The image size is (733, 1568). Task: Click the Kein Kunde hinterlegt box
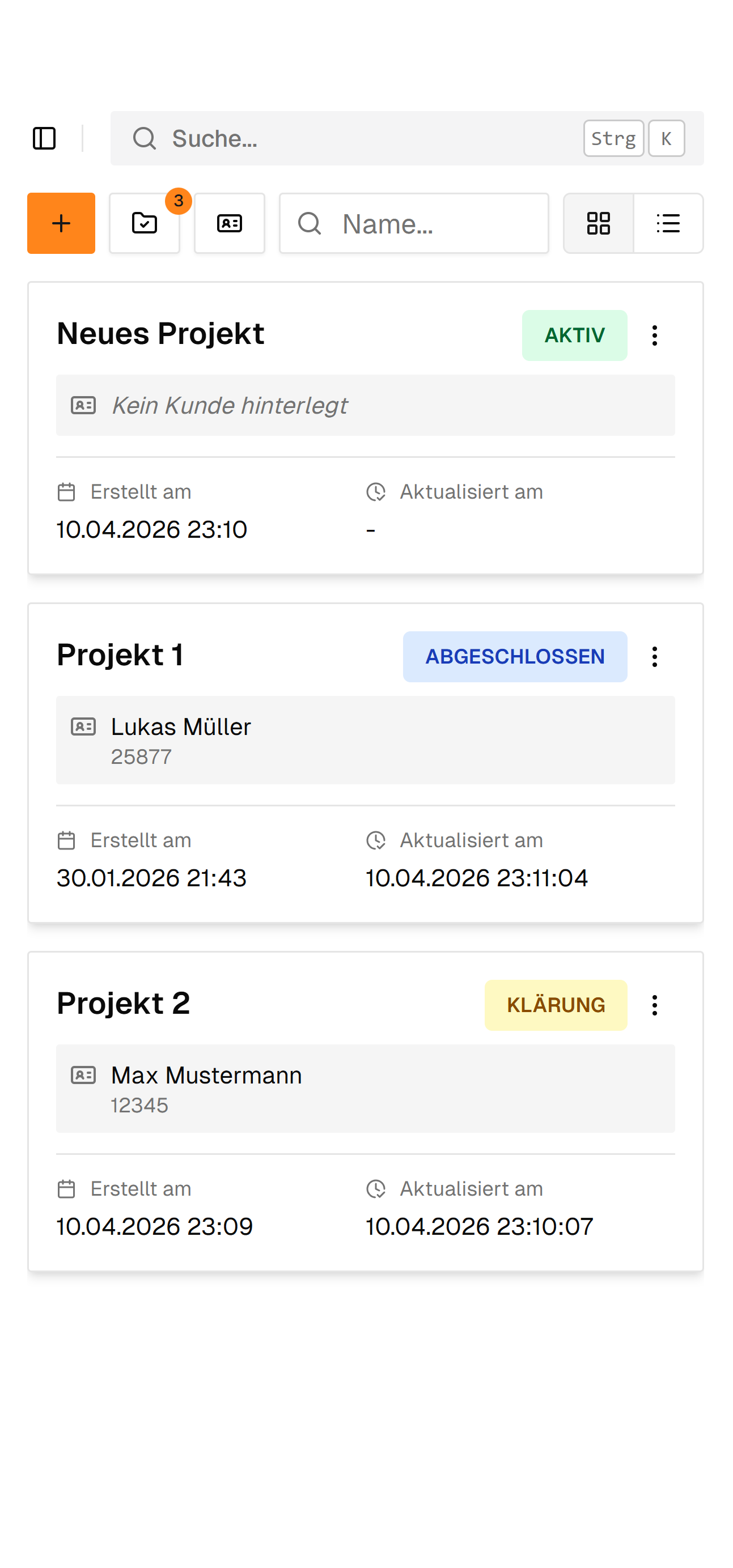pos(365,405)
